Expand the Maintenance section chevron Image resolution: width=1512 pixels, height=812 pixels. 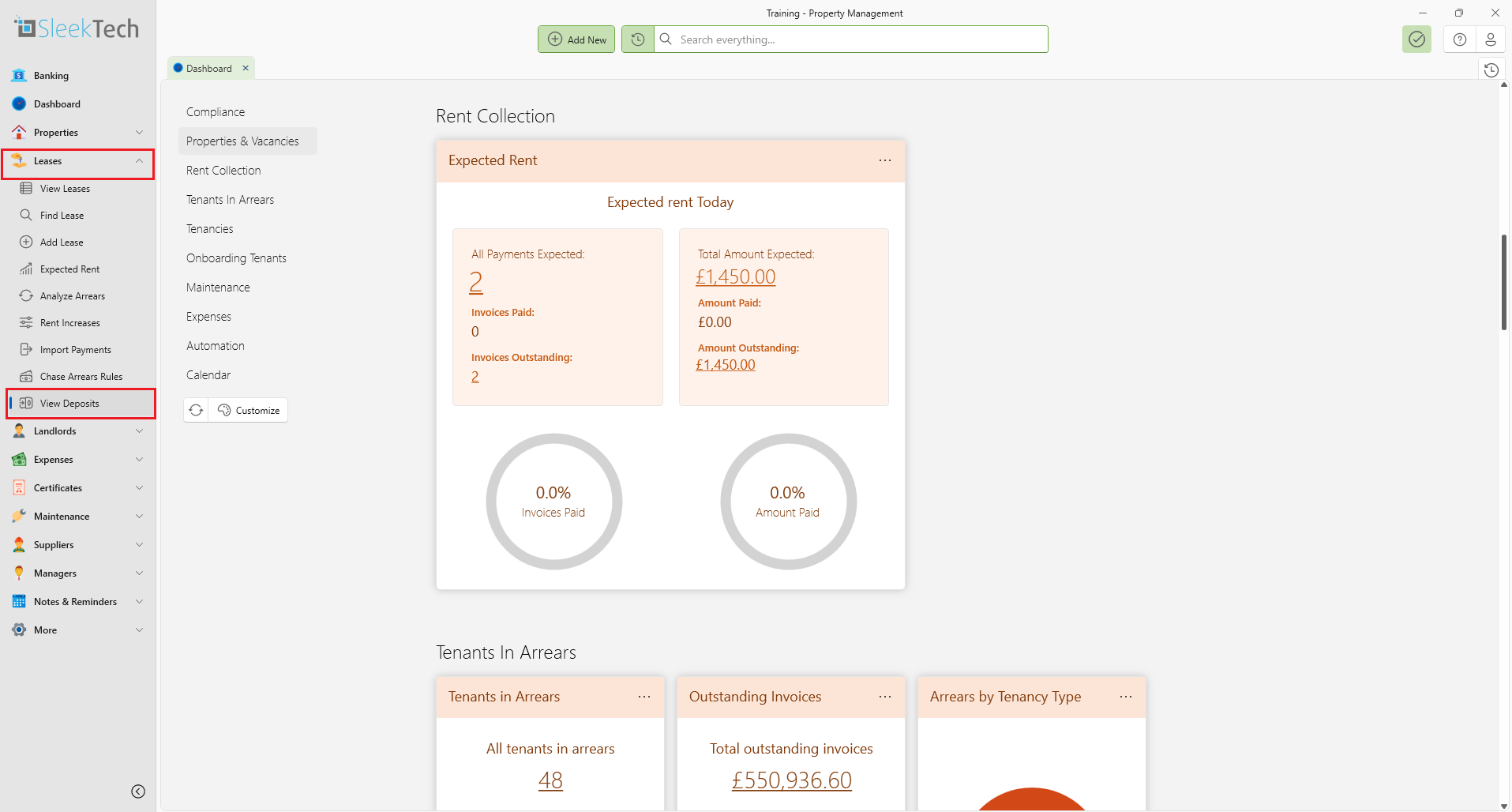coord(139,517)
